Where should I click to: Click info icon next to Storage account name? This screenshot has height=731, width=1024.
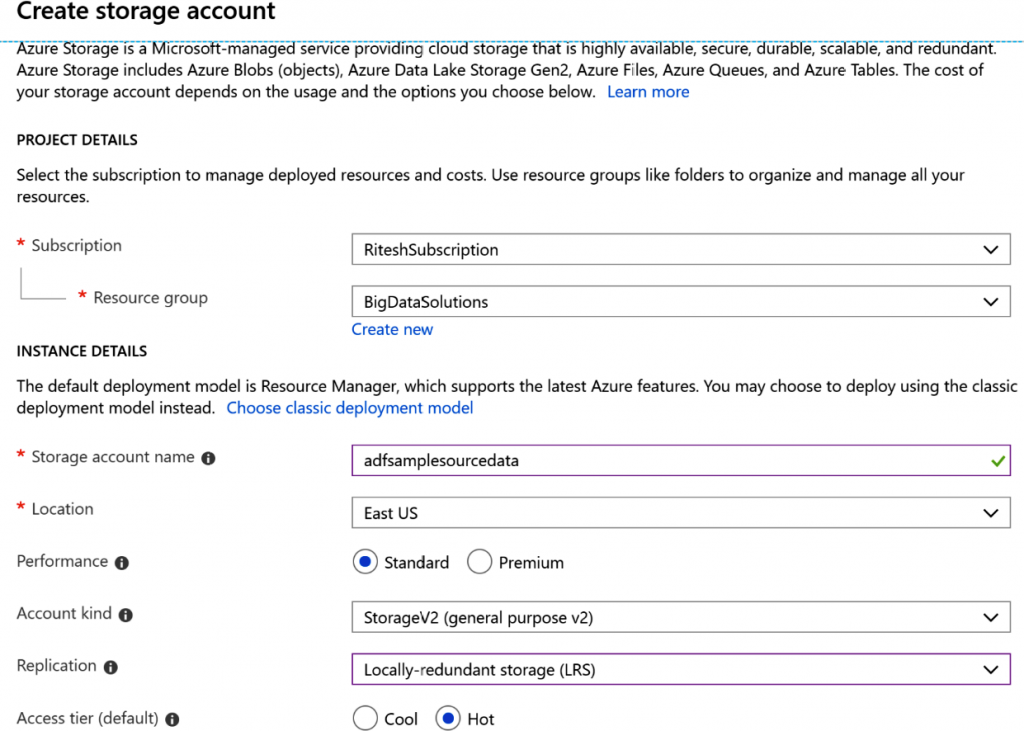click(x=208, y=458)
